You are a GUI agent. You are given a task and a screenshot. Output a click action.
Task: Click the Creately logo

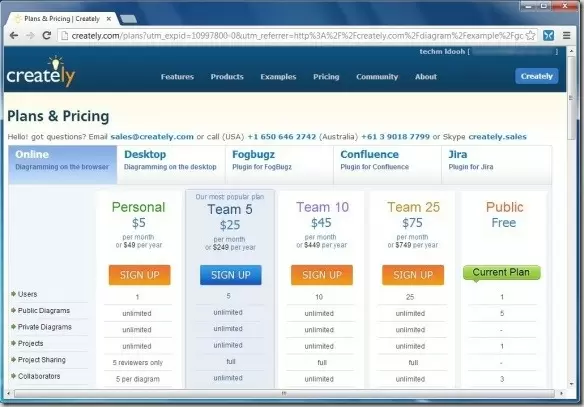(x=41, y=72)
